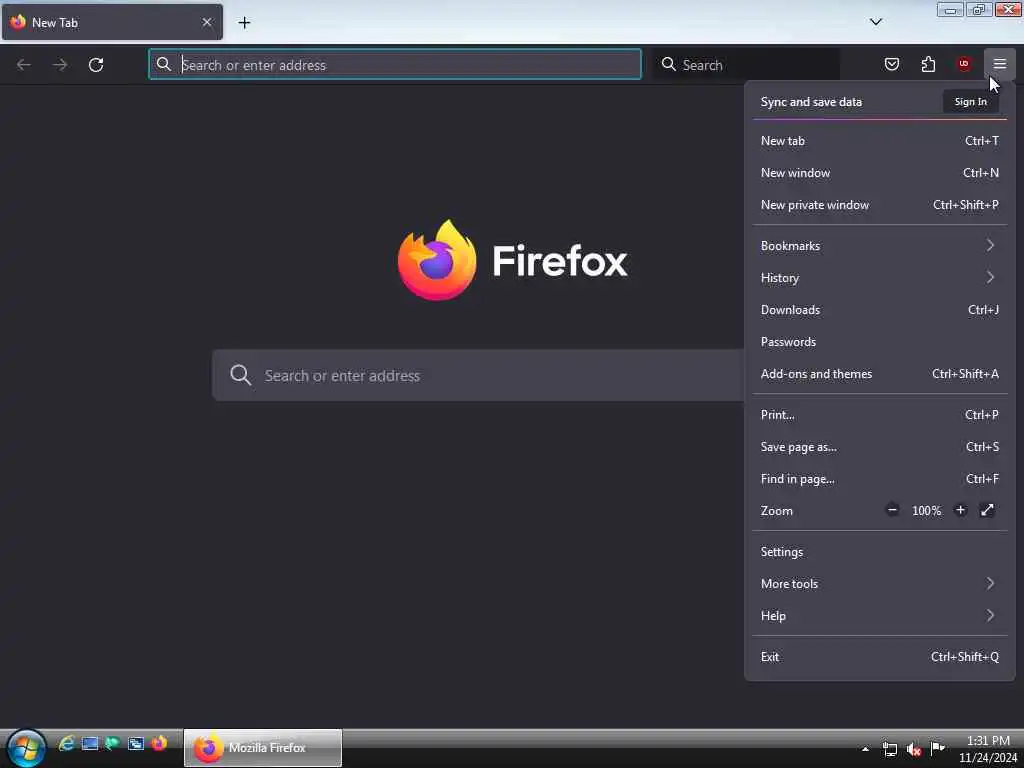Click the Action Center flag icon
The image size is (1024, 768).
(938, 748)
